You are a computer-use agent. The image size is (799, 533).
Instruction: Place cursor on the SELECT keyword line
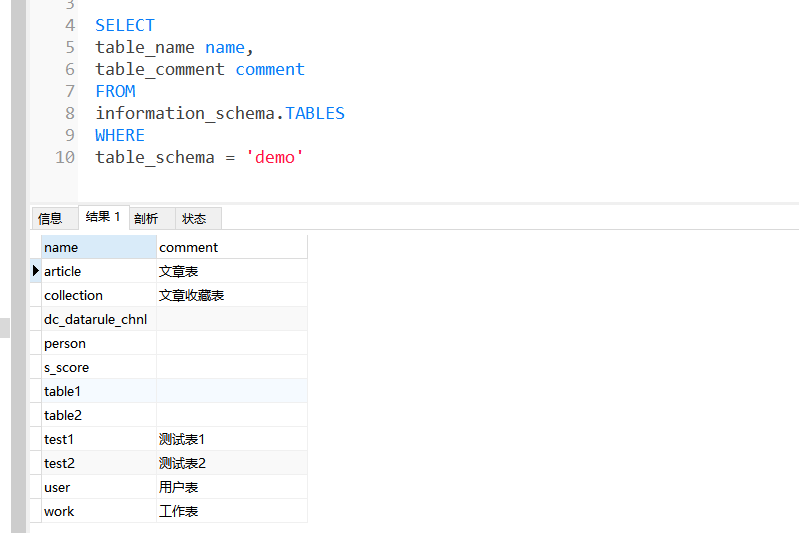click(x=125, y=25)
